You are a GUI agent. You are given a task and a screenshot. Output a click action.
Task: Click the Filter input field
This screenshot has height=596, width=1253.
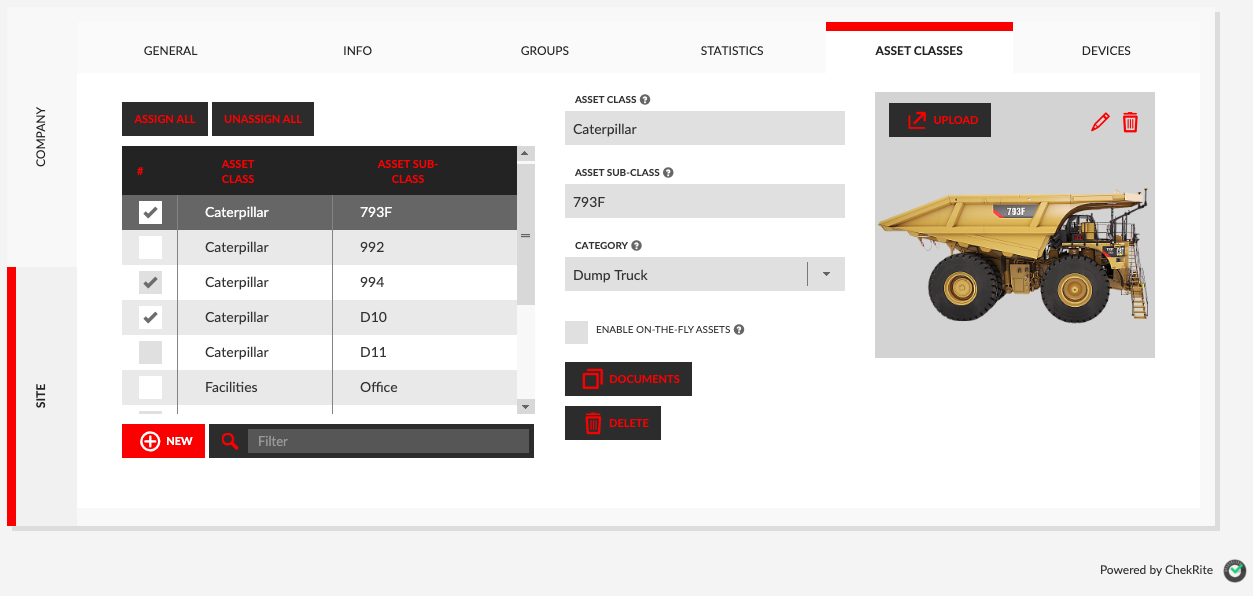coord(388,441)
